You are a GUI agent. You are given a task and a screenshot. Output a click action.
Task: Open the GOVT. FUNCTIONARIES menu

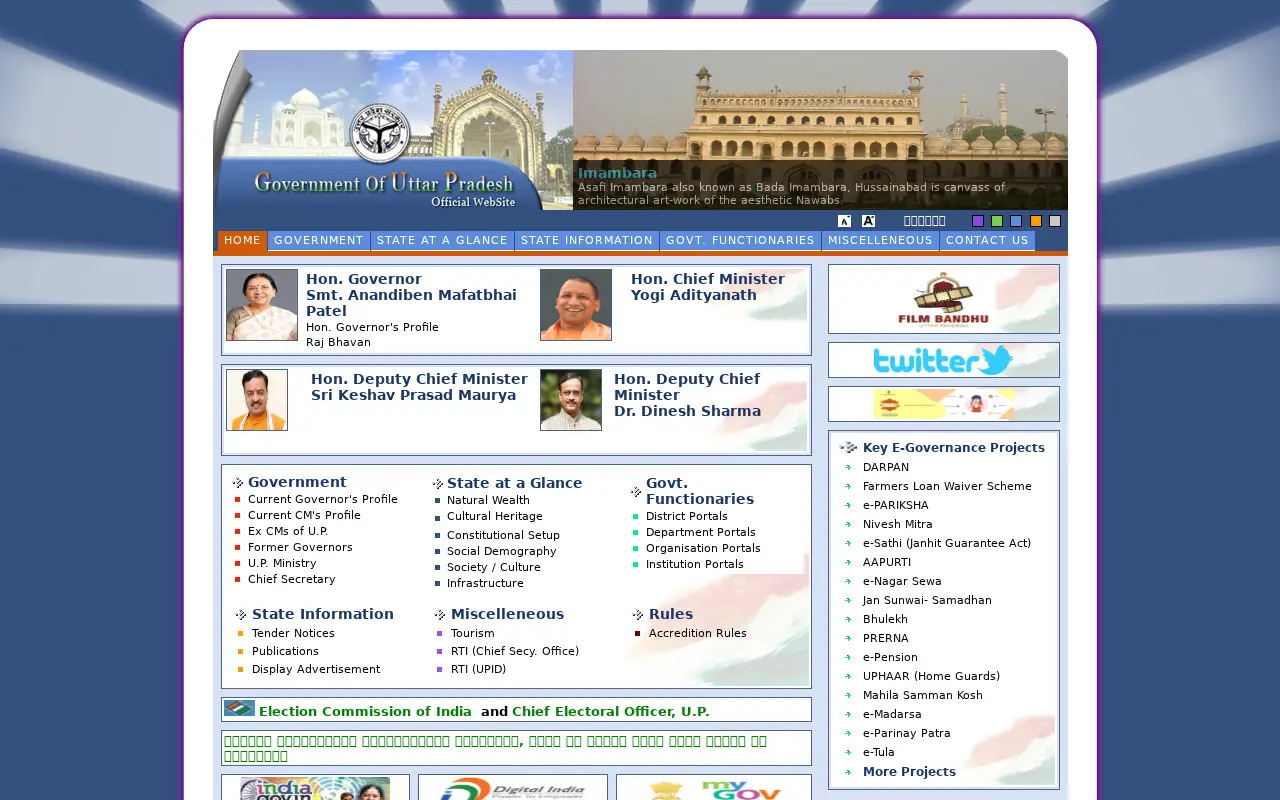(740, 241)
